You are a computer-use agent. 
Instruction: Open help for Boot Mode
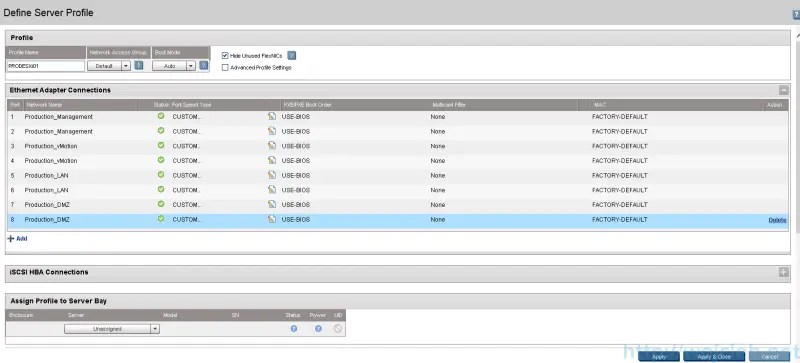click(204, 65)
